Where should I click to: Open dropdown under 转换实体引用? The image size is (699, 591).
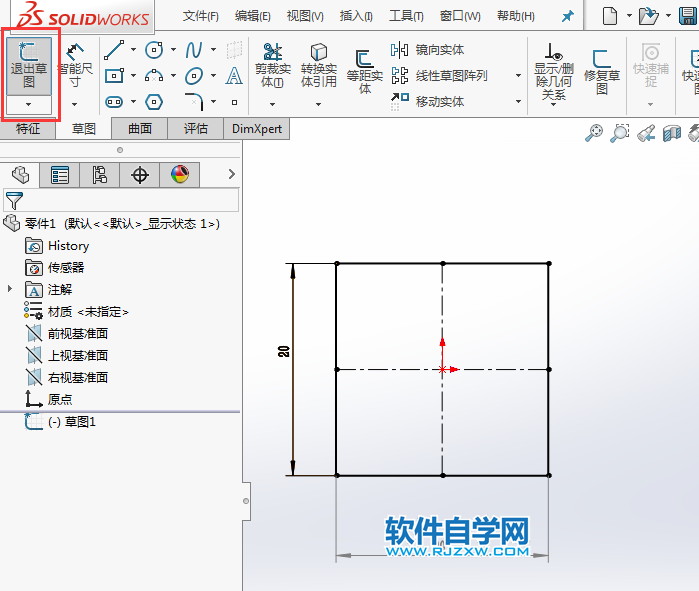point(318,104)
